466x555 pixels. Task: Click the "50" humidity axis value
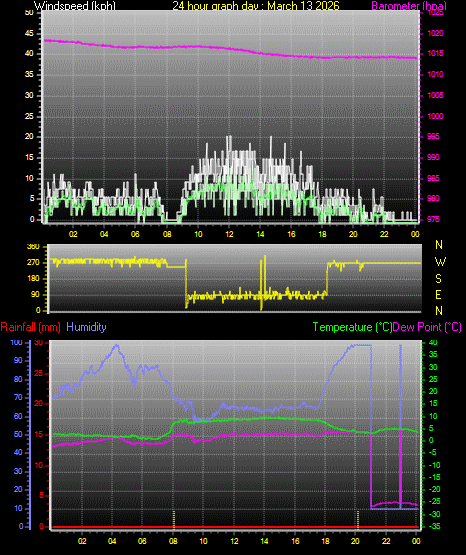point(18,434)
